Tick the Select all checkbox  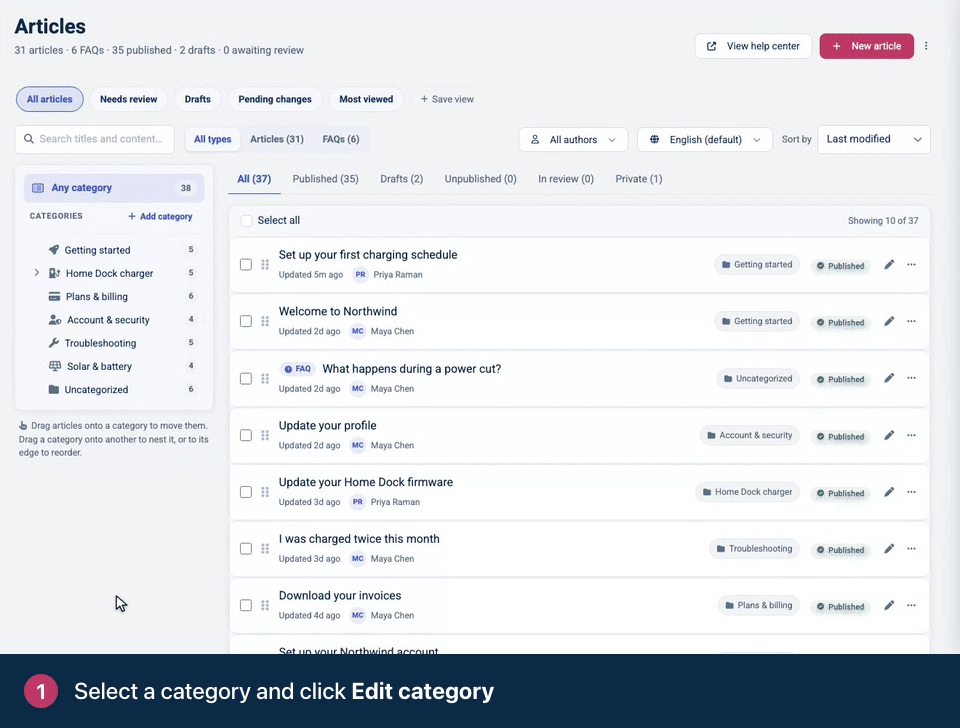click(x=246, y=220)
